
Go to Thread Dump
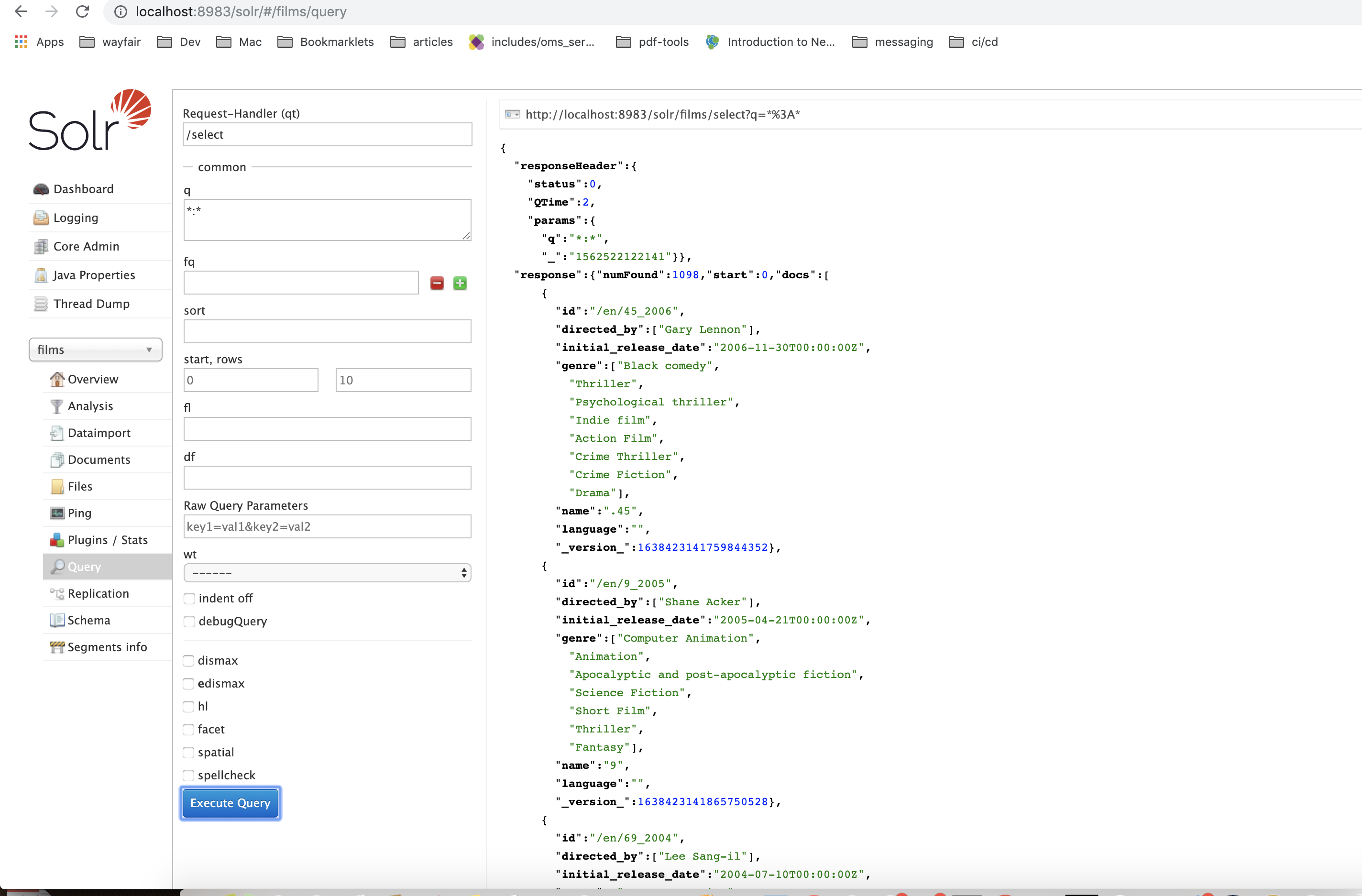point(91,303)
